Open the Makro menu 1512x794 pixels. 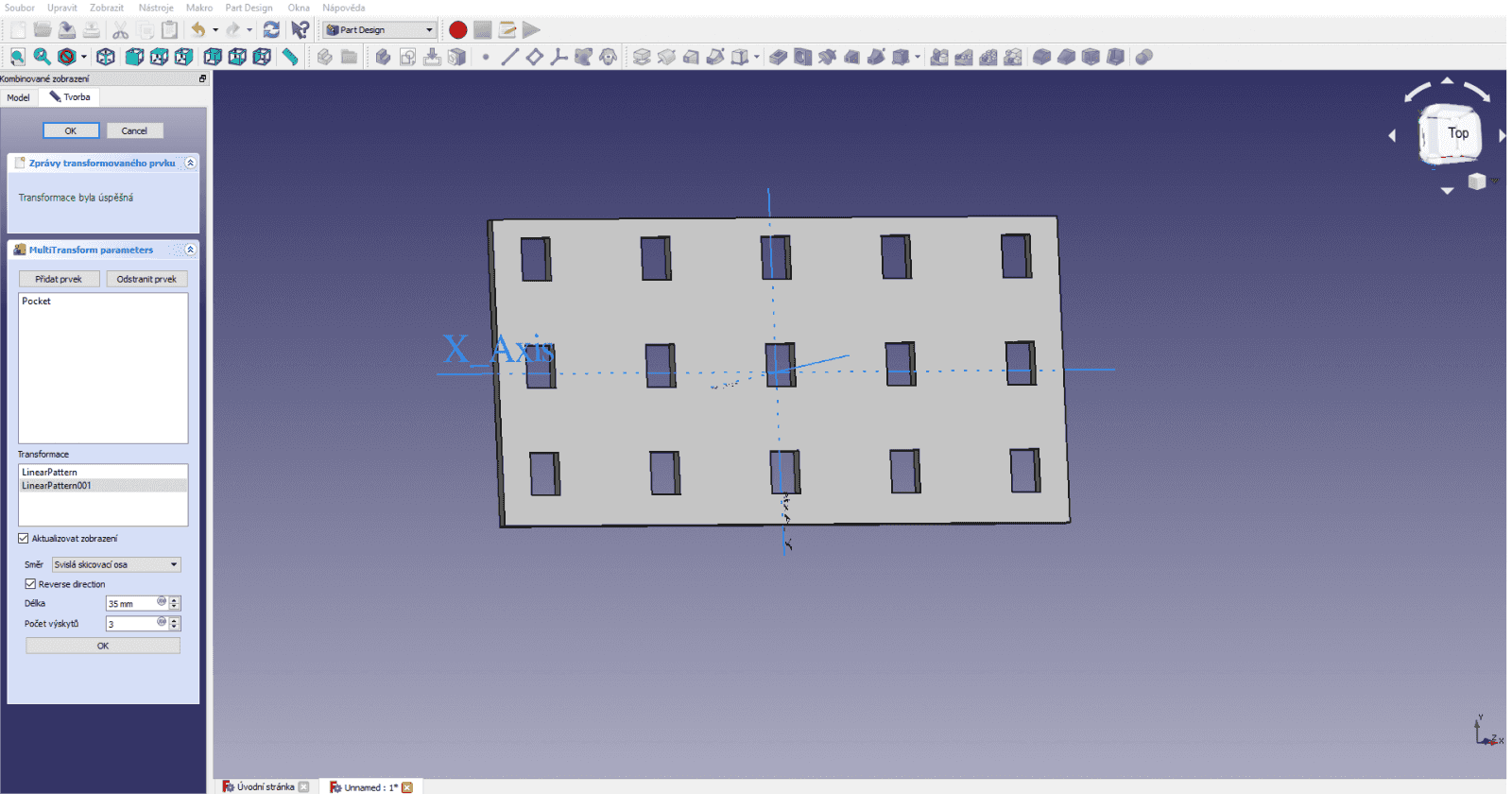pyautogui.click(x=199, y=8)
